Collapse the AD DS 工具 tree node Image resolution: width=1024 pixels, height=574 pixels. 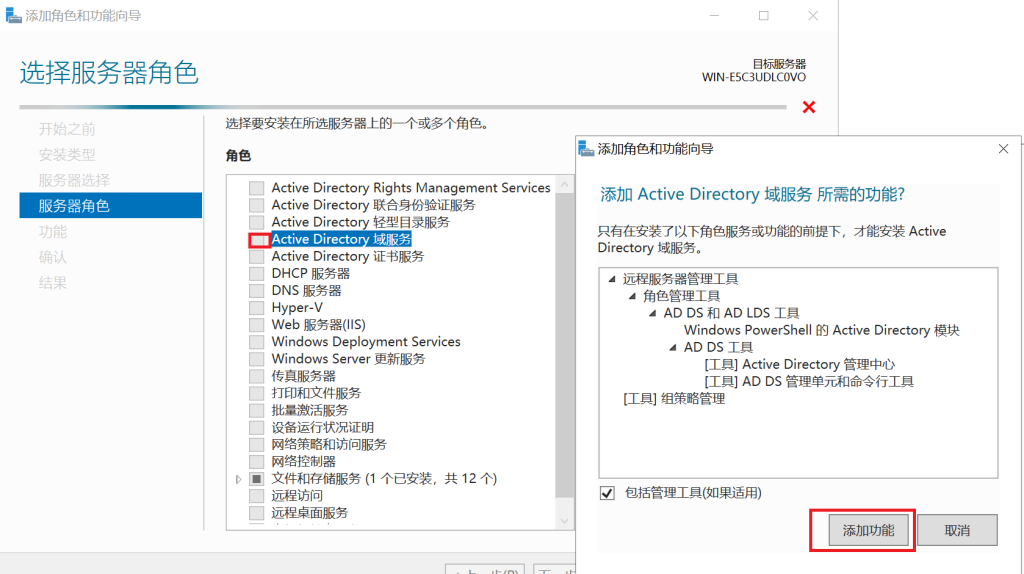pos(673,347)
